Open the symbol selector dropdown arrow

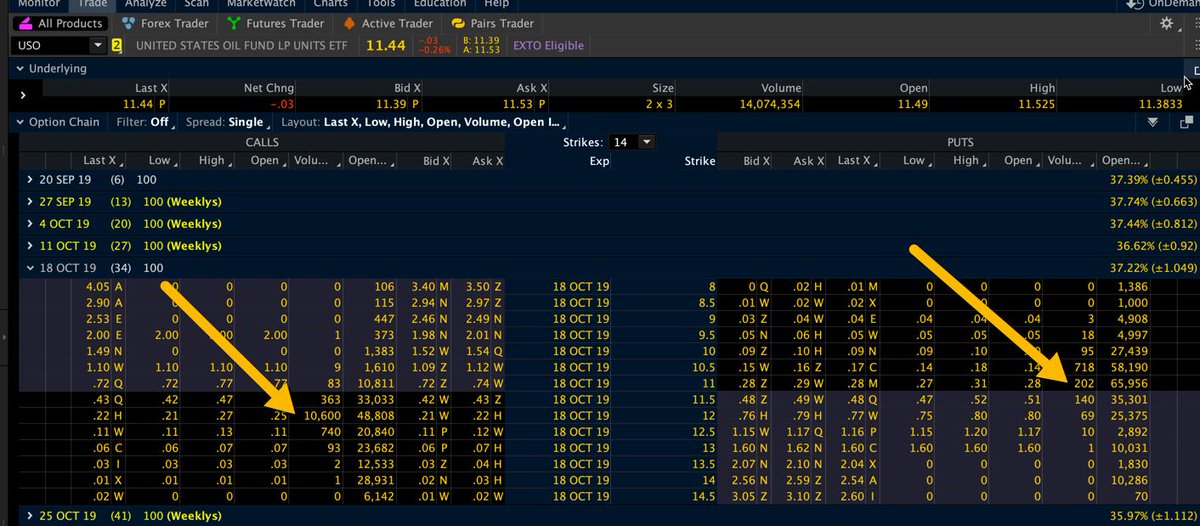click(98, 45)
